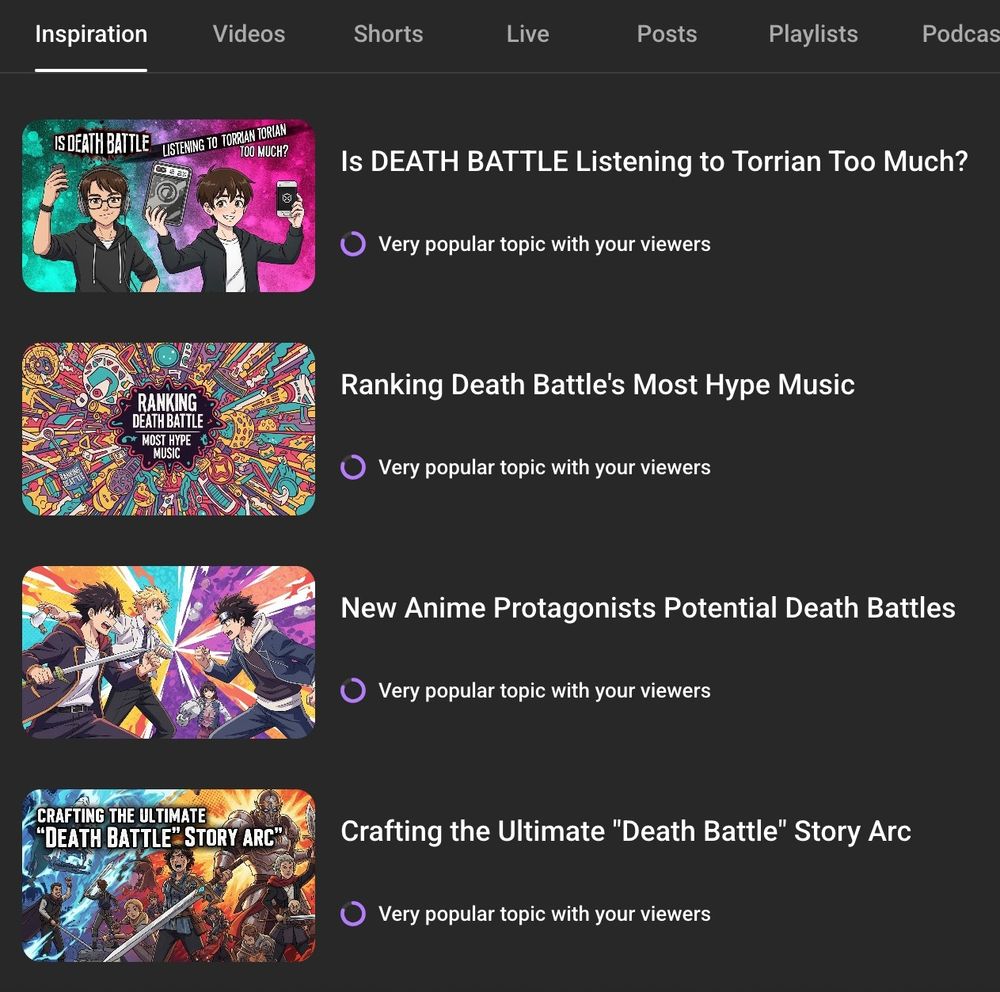1000x992 pixels.
Task: Select the title 'Ranking Death Battle's Most Hype Music'
Action: [x=598, y=385]
